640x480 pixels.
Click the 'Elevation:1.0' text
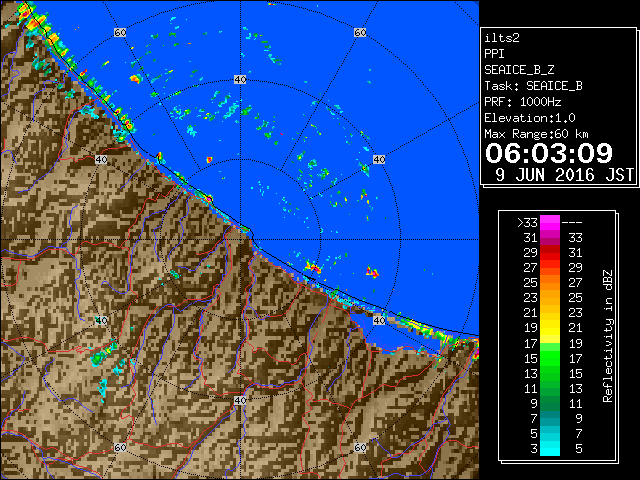coord(530,118)
